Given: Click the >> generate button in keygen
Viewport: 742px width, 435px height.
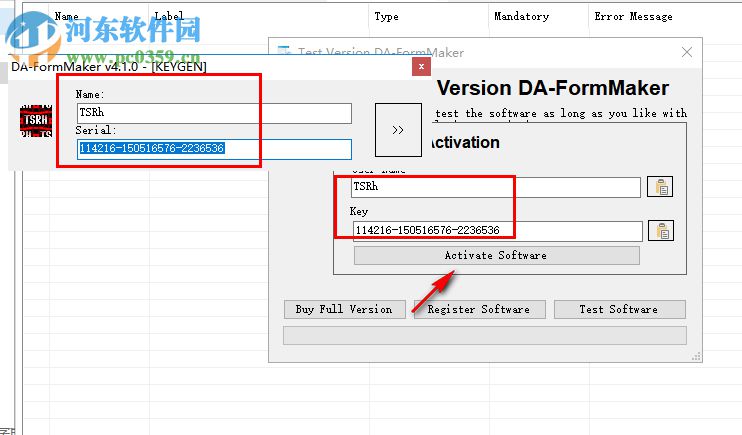Looking at the screenshot, I should tap(398, 130).
